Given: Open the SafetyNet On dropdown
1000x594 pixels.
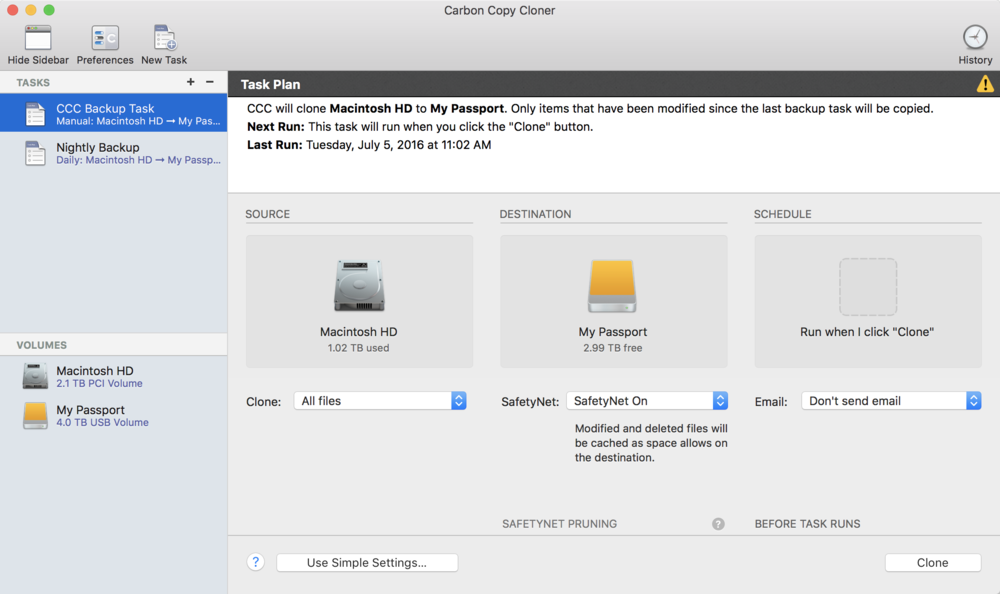Looking at the screenshot, I should click(x=647, y=401).
